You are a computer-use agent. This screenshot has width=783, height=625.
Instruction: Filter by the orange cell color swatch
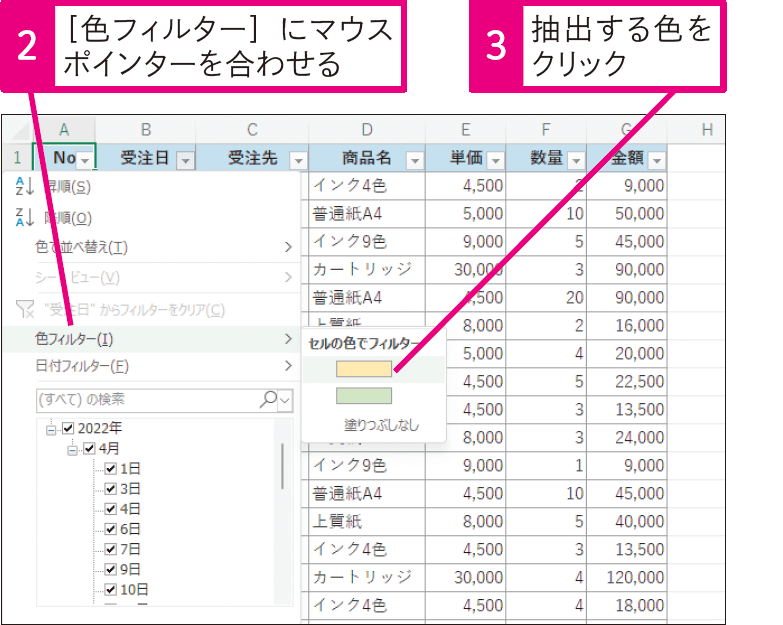click(364, 369)
